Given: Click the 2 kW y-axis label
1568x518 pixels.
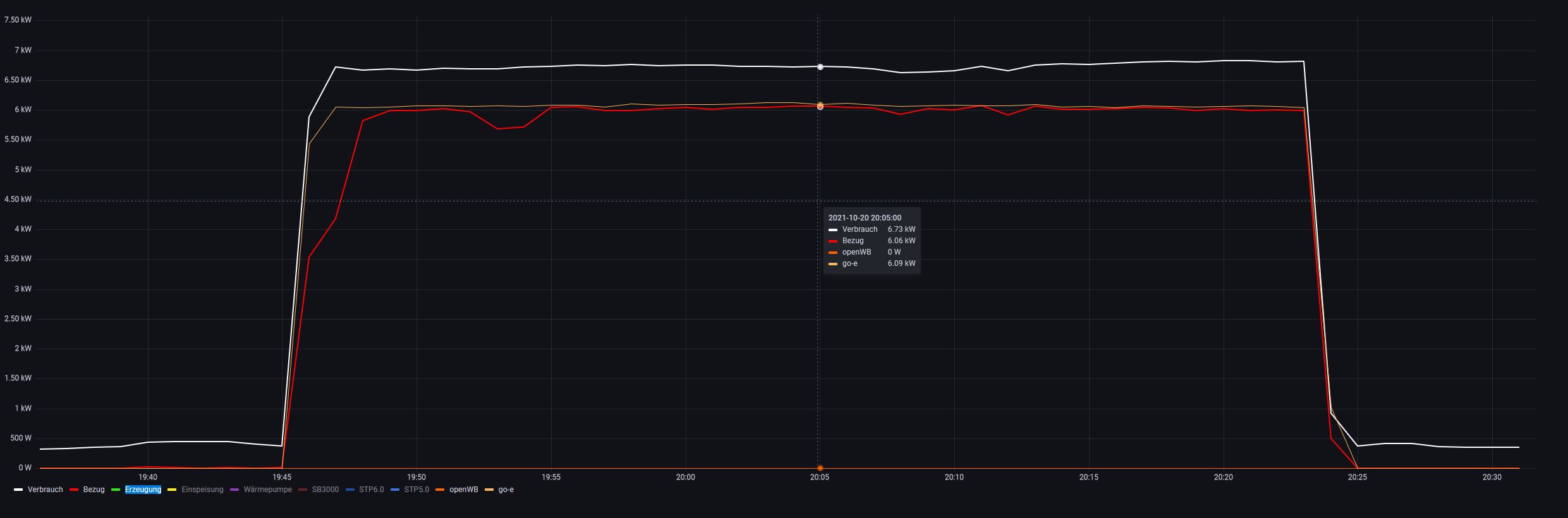Looking at the screenshot, I should [23, 349].
